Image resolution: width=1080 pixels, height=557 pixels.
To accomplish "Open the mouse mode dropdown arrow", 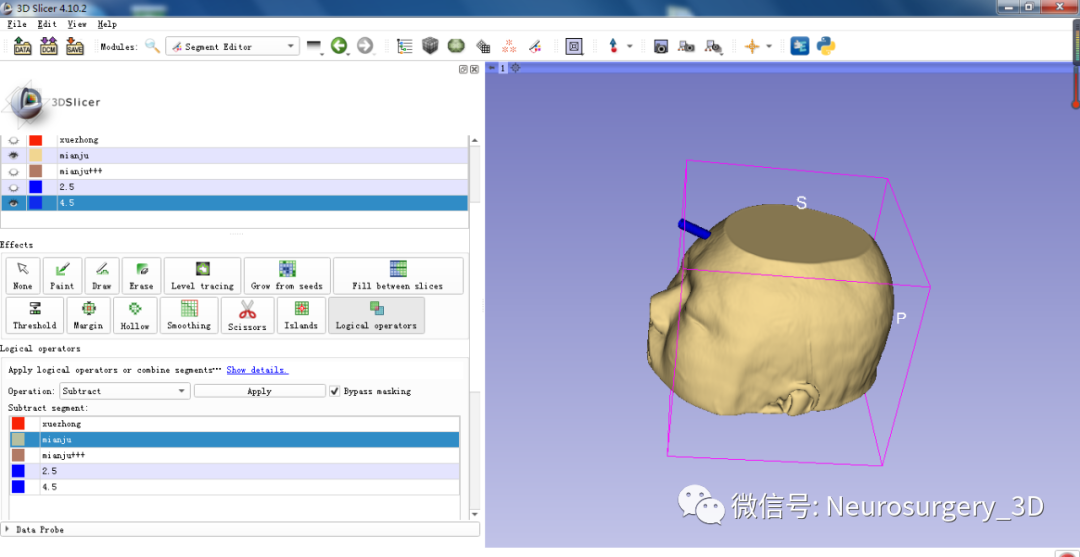I will (630, 46).
